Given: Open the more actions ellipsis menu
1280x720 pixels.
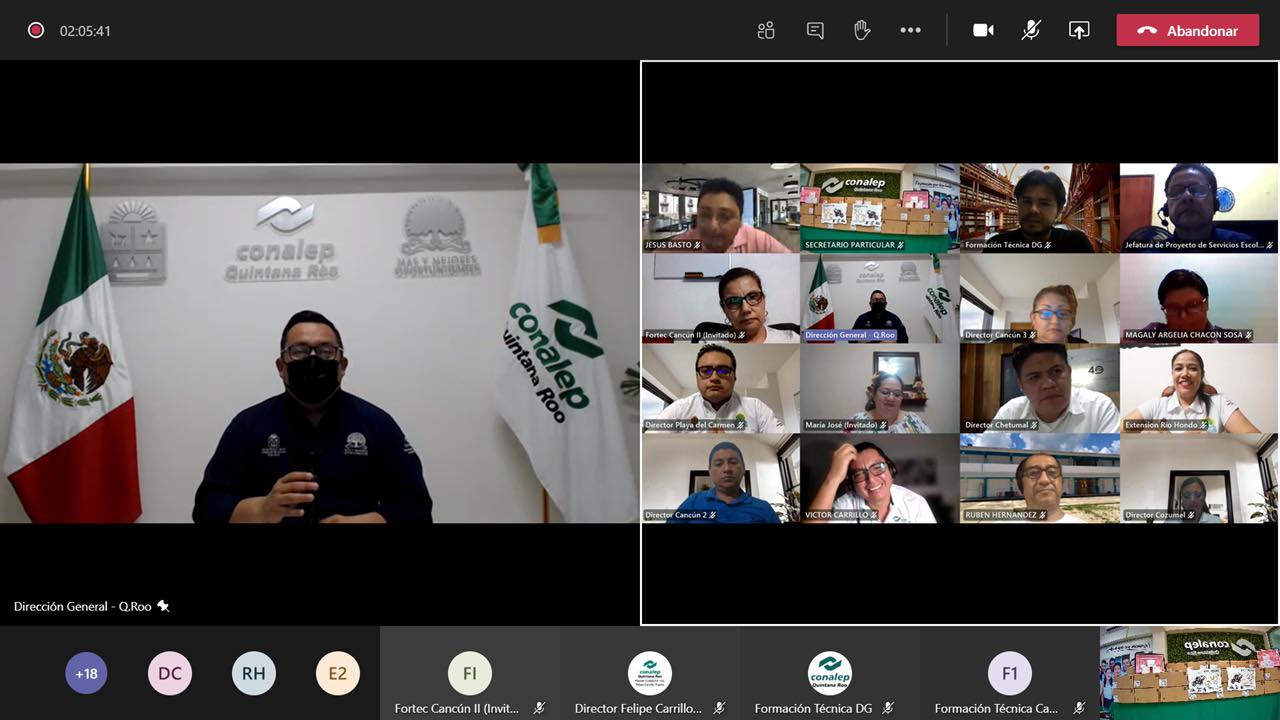Looking at the screenshot, I should pos(910,30).
